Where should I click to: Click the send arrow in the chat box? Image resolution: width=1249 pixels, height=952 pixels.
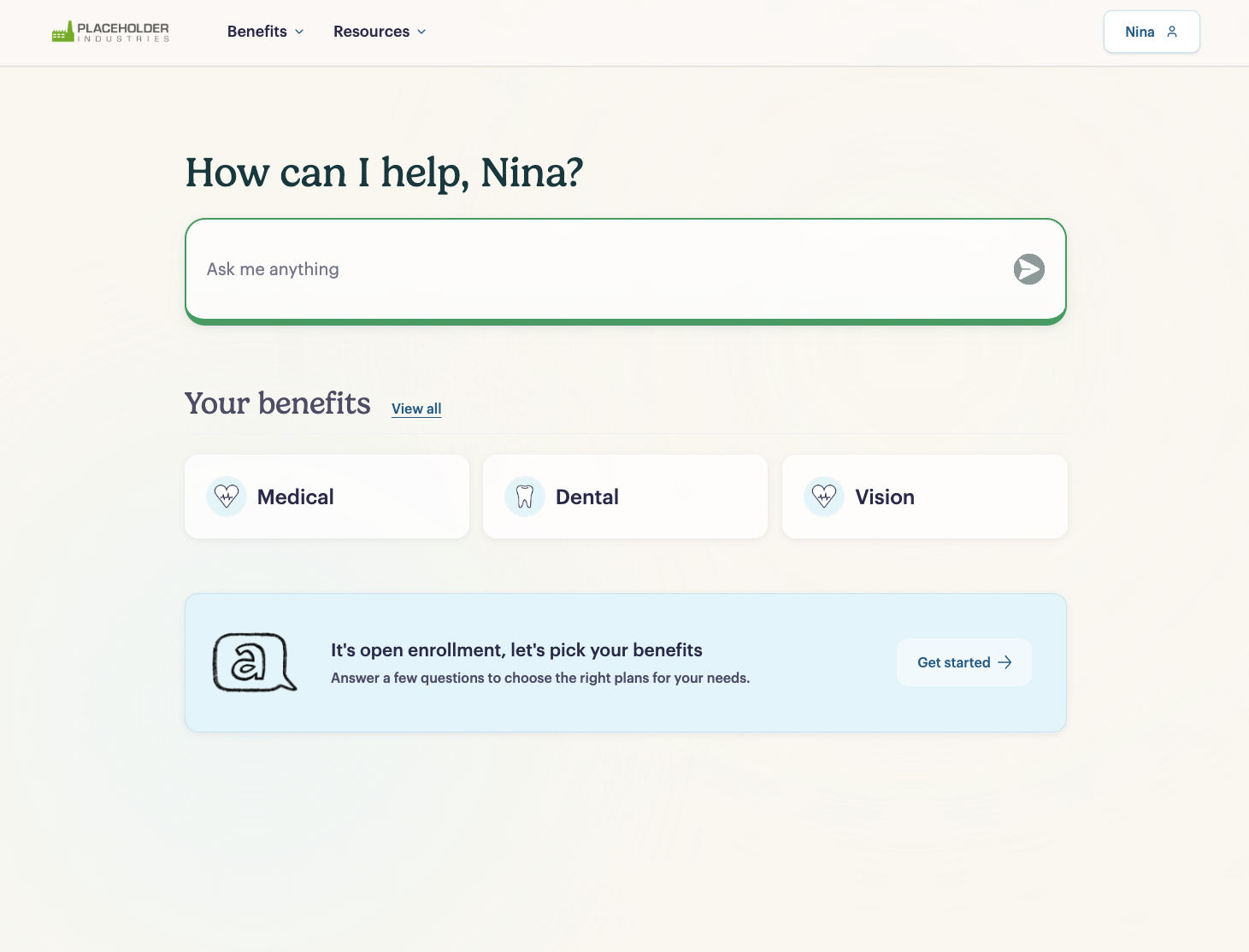1029,269
